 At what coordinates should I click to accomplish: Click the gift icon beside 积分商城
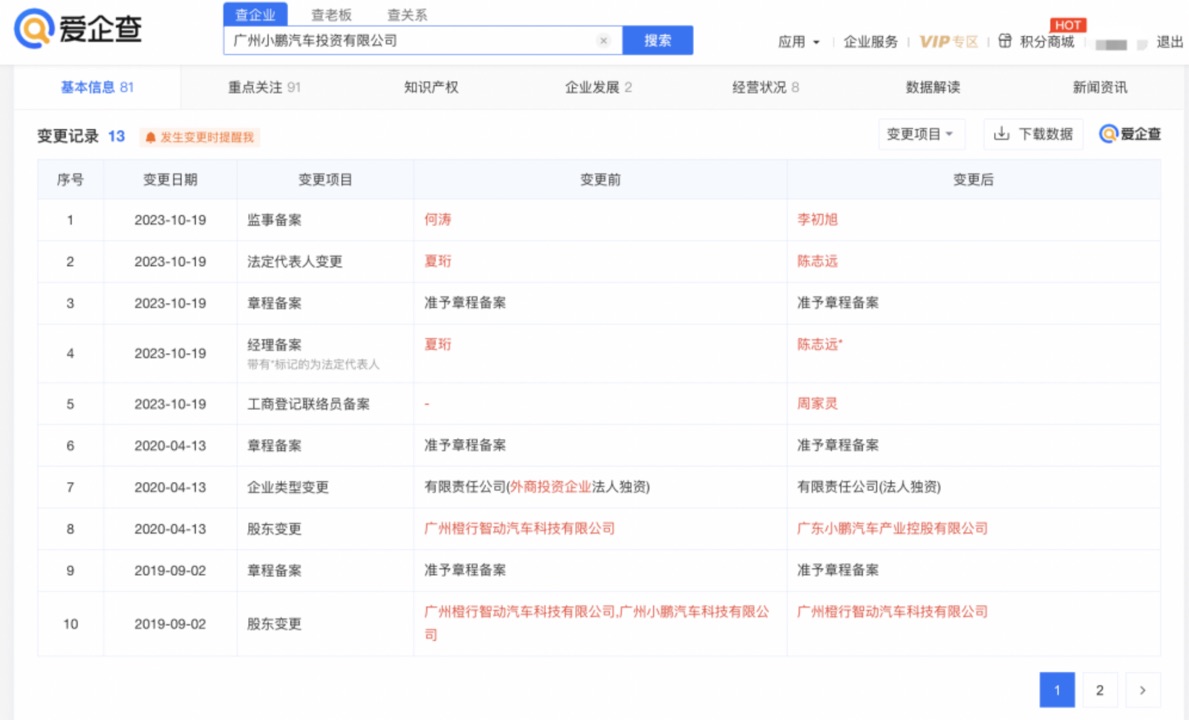1005,41
